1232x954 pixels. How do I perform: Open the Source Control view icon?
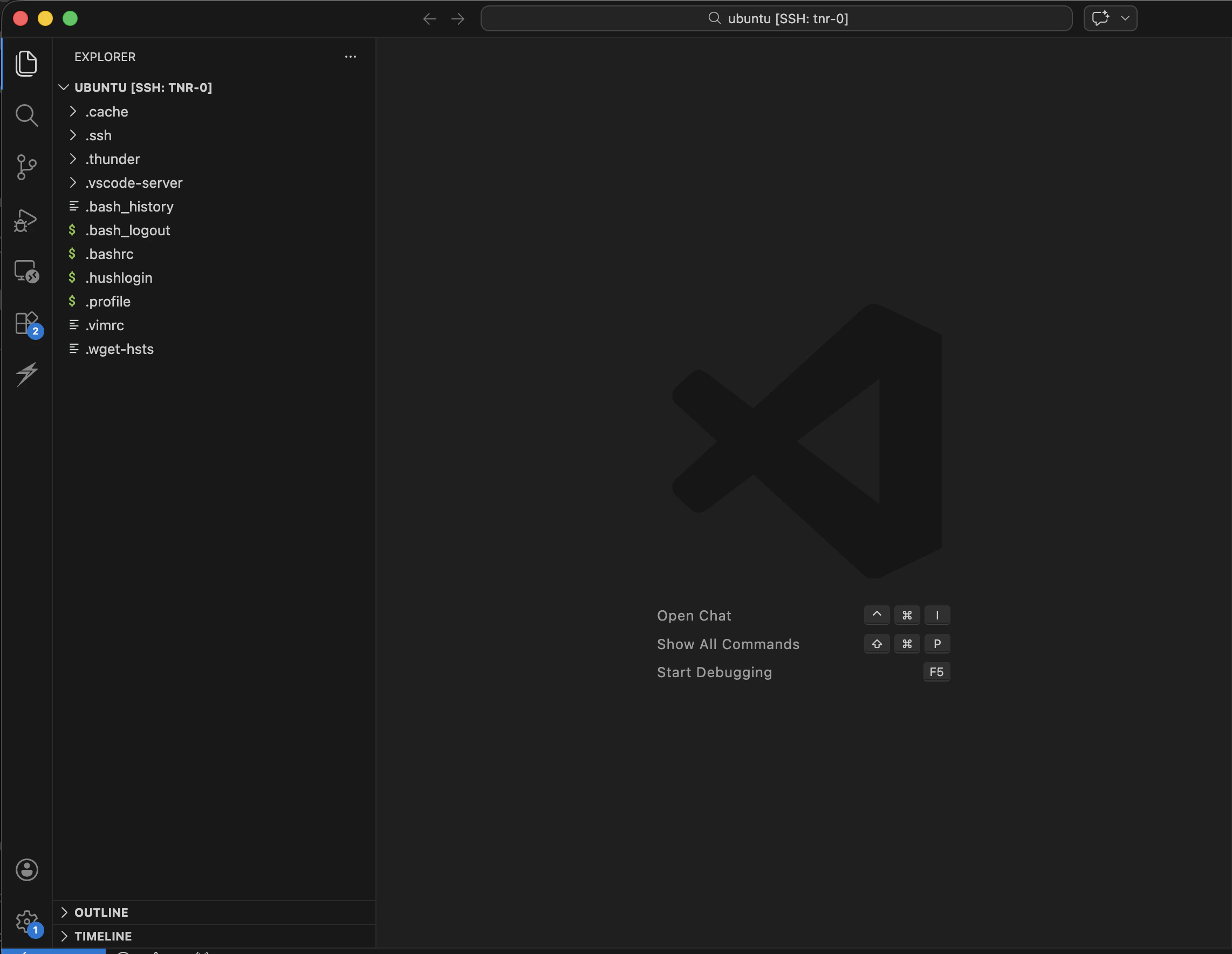(26, 167)
